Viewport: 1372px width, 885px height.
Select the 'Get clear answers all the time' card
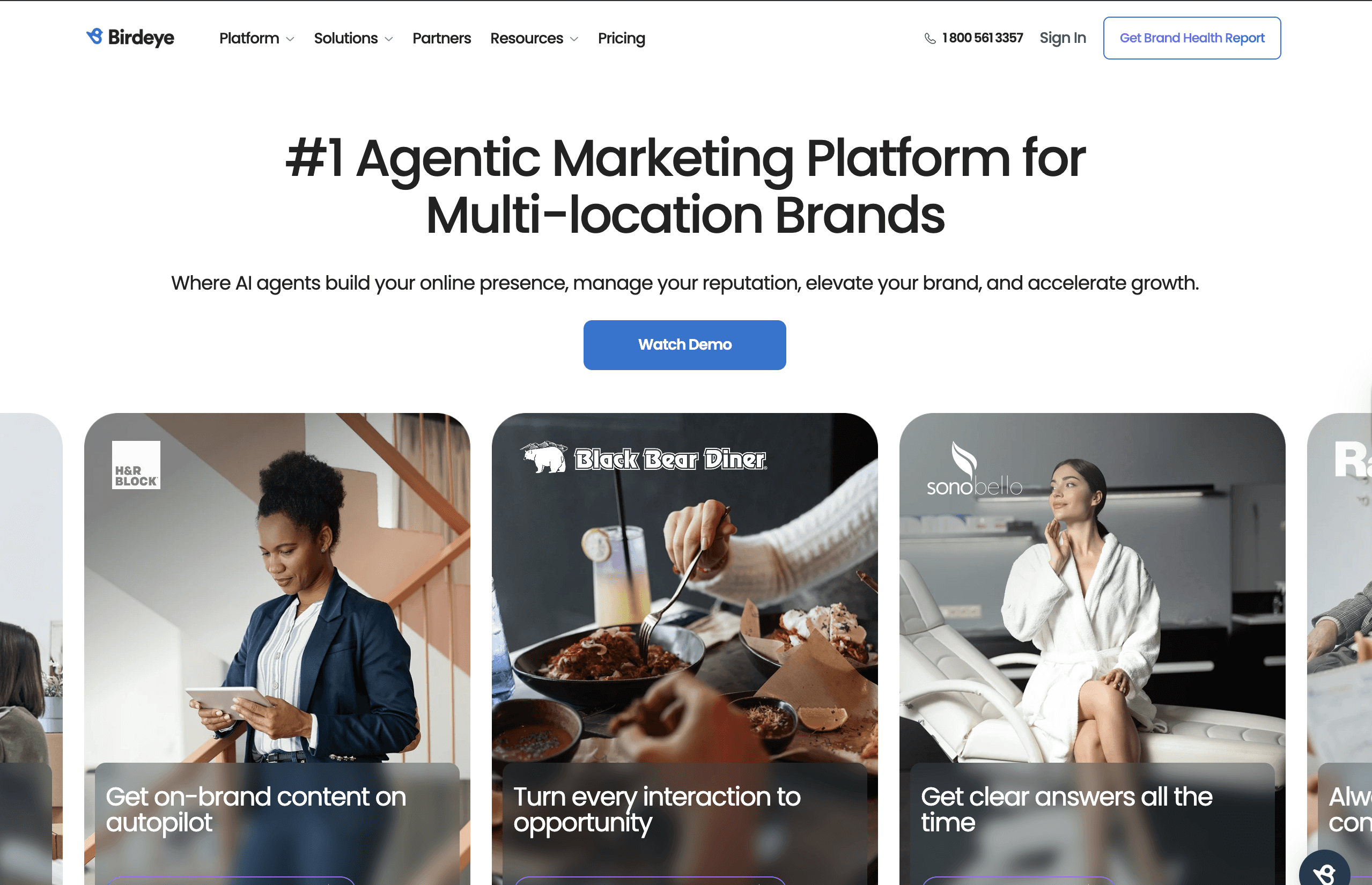[x=1091, y=649]
